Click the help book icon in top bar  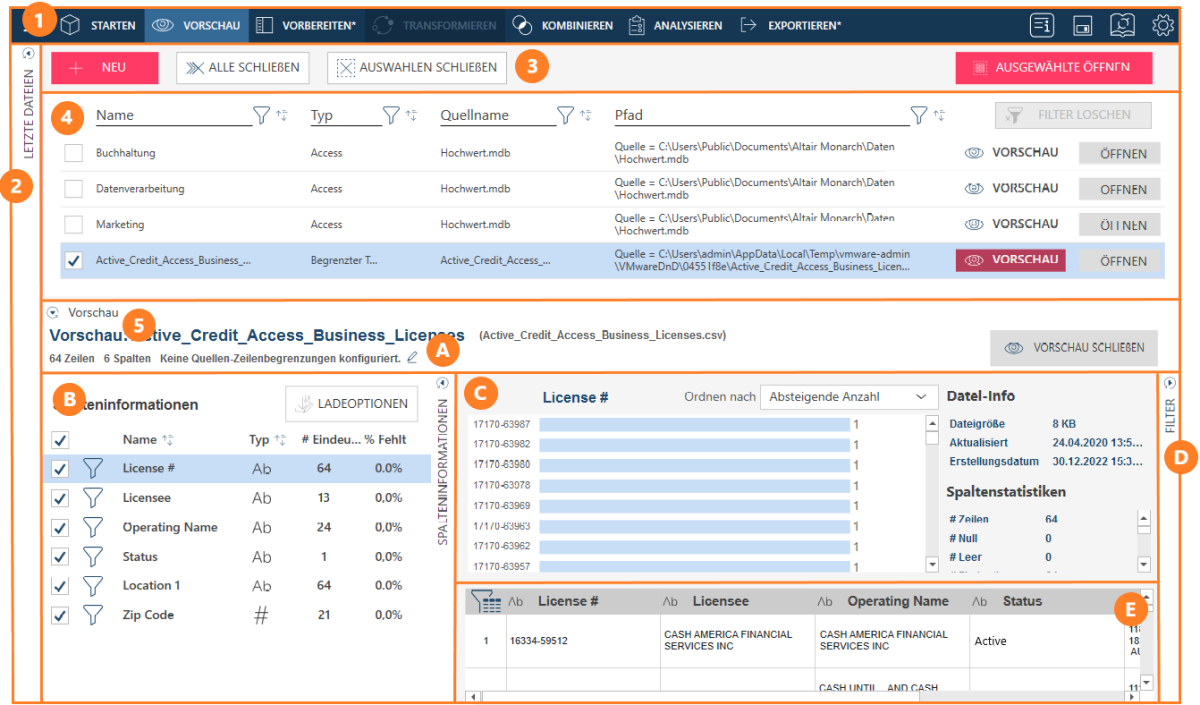click(1122, 26)
